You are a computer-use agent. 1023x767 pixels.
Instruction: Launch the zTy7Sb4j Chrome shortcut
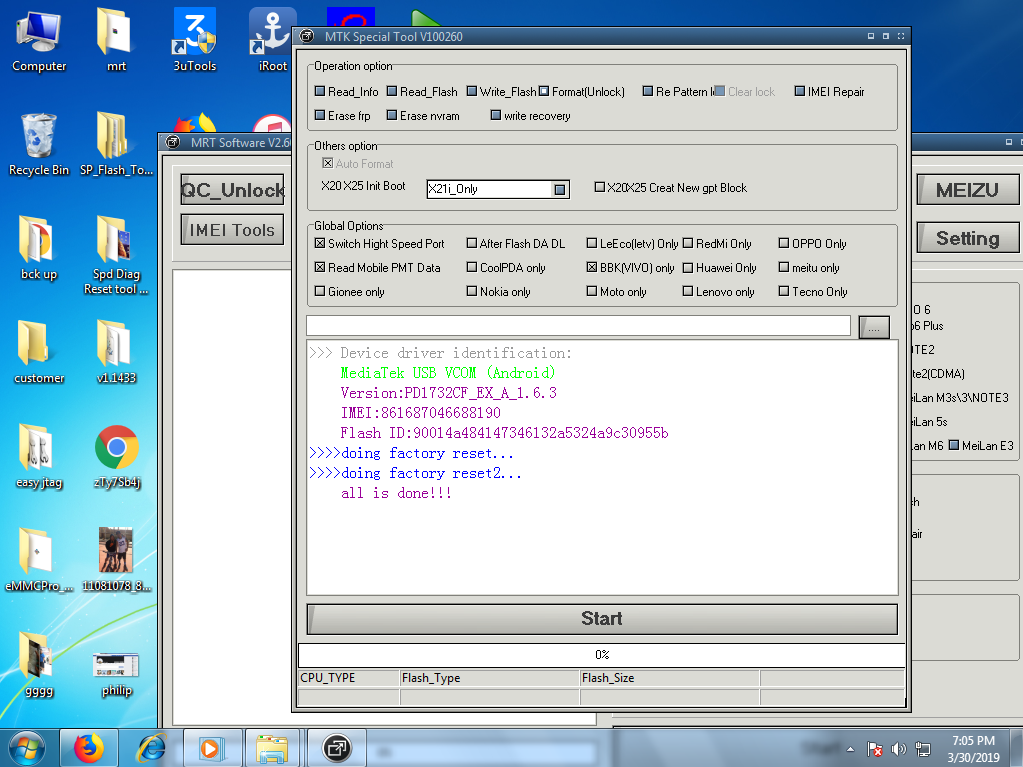pyautogui.click(x=116, y=457)
